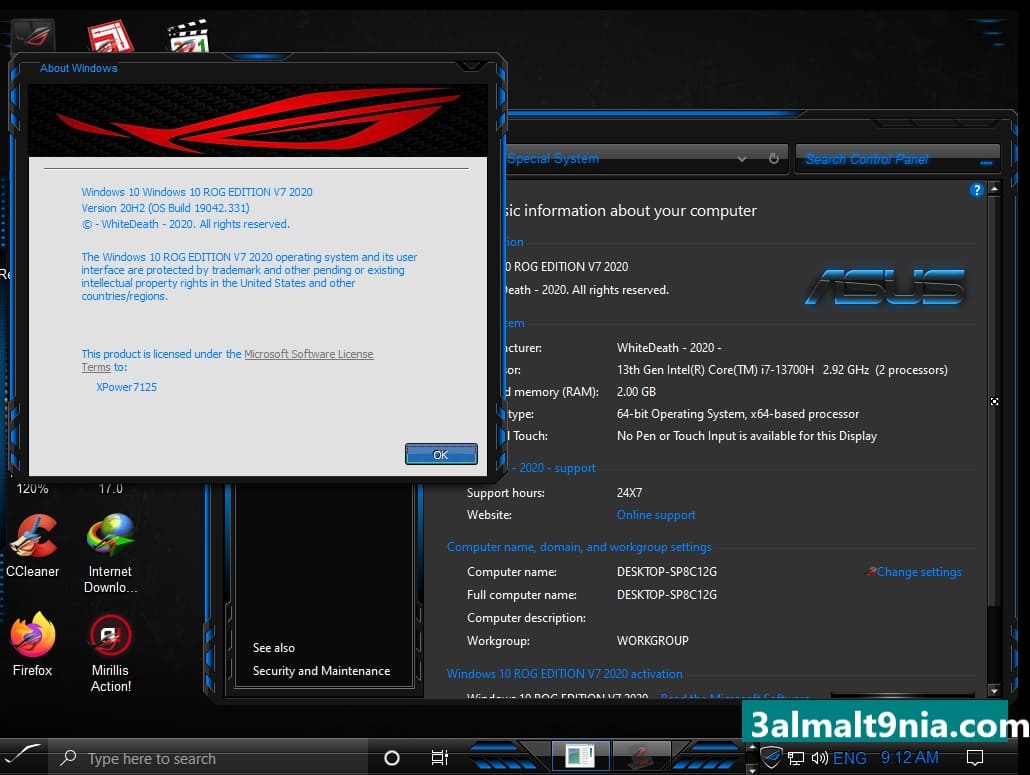Open the Start menu
Screen dimensions: 1030x775
point(24,755)
